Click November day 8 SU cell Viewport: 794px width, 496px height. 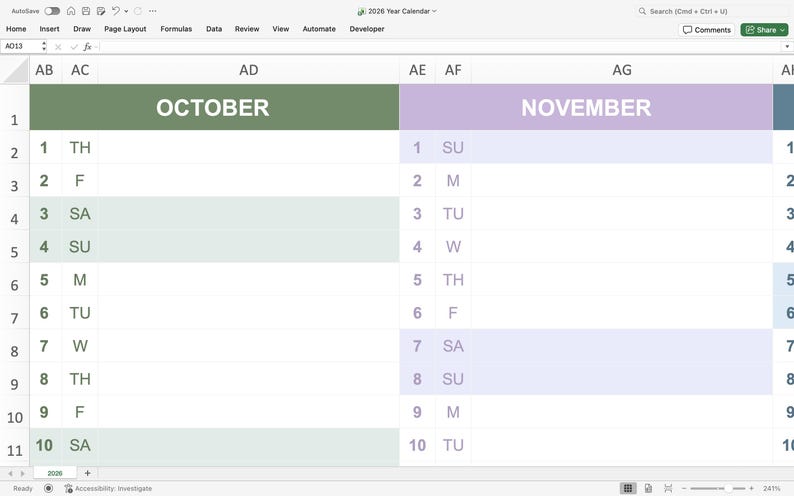tap(453, 379)
